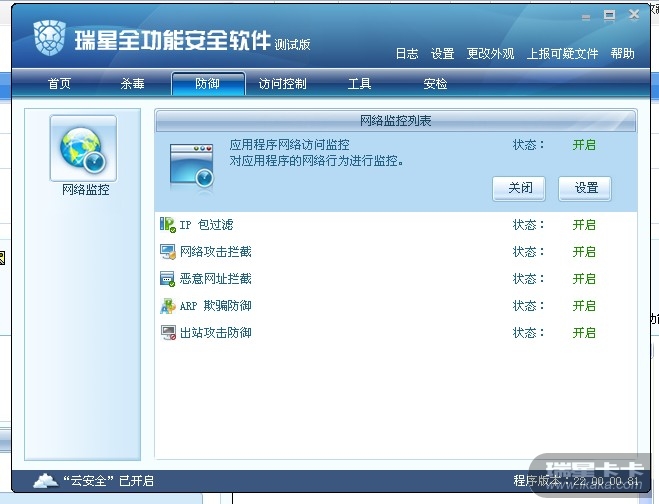Click 开启 status of 应用程序网络访问监控
The width and height of the screenshot is (659, 504).
pyautogui.click(x=584, y=145)
